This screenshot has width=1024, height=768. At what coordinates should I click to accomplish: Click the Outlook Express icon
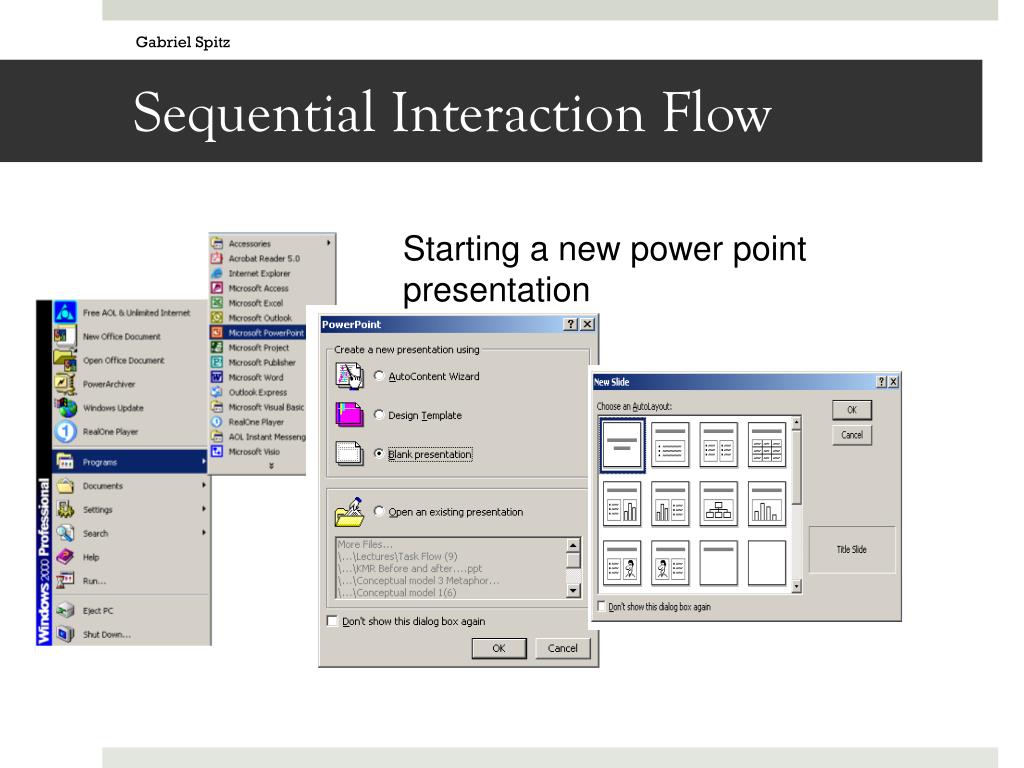217,392
